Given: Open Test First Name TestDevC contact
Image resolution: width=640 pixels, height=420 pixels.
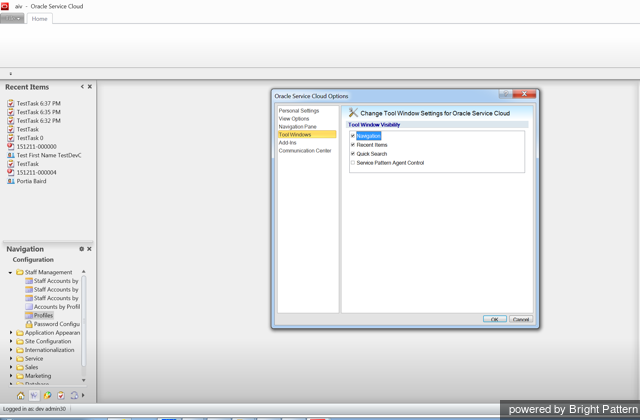Looking at the screenshot, I should point(44,155).
